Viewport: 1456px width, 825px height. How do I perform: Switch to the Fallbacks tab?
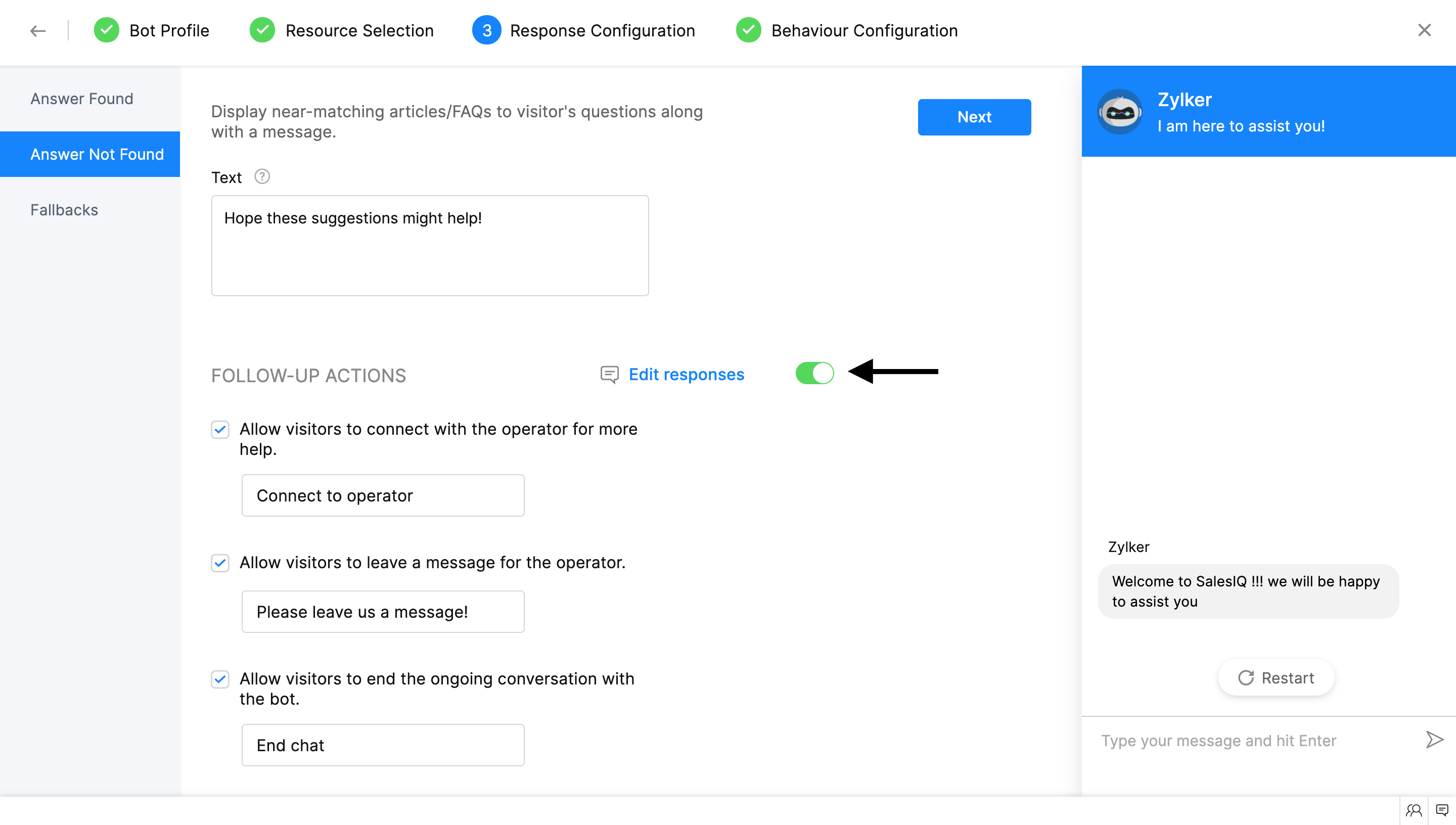click(65, 210)
